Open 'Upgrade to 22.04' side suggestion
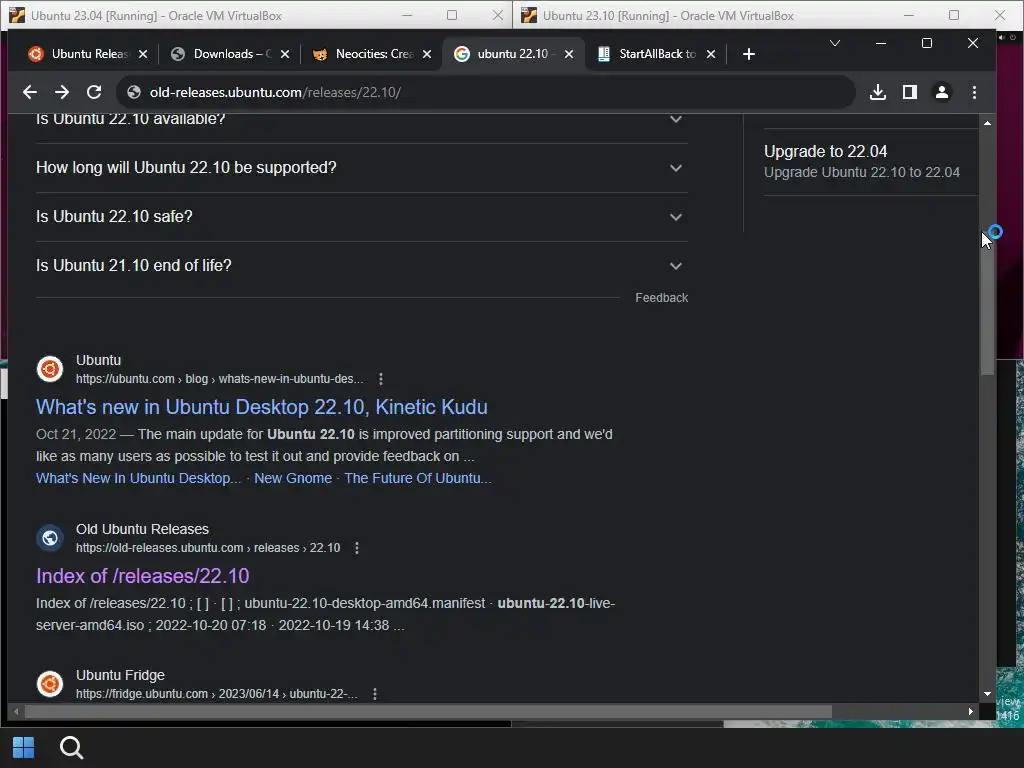Viewport: 1024px width, 768px height. [825, 152]
